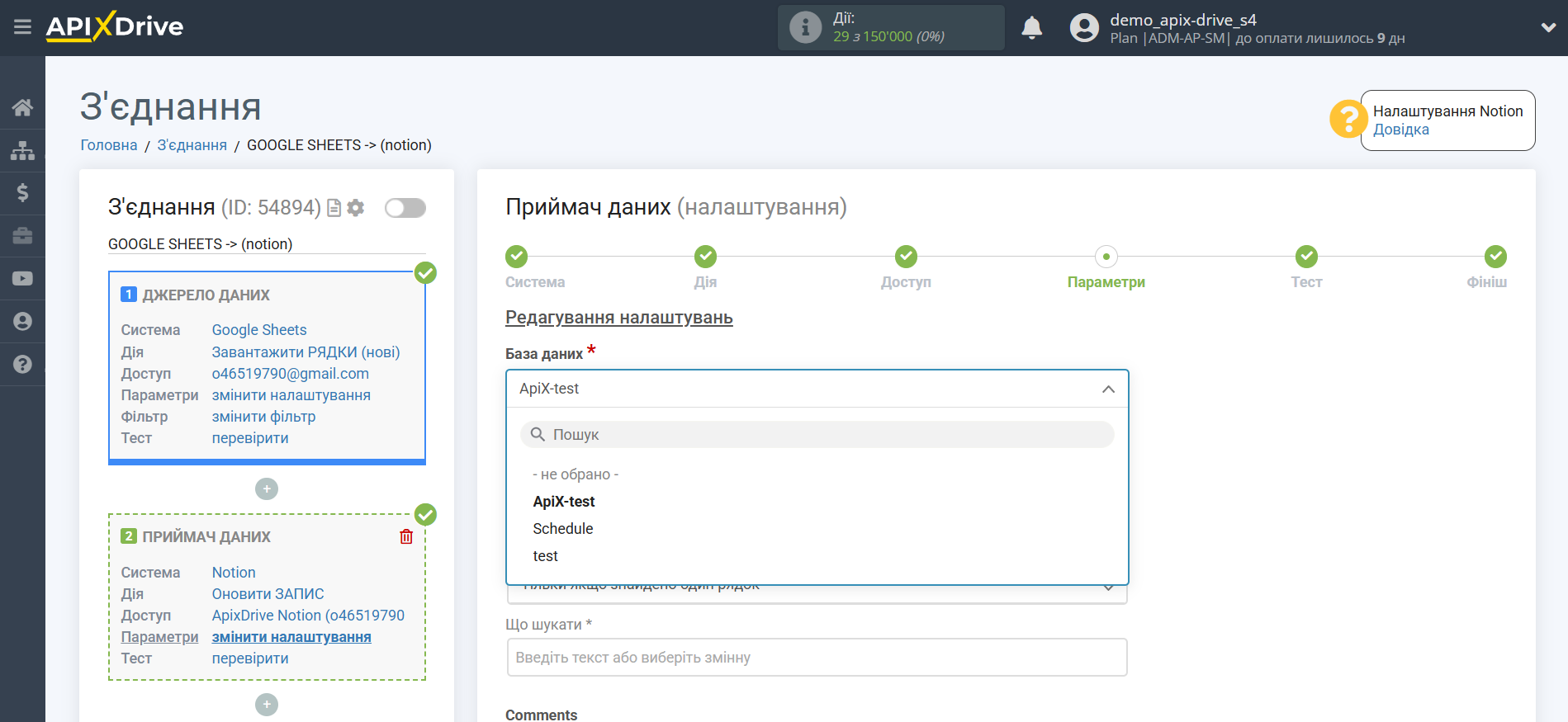The image size is (1568, 722).
Task: Click the 'Що шукати' input field
Action: (817, 658)
